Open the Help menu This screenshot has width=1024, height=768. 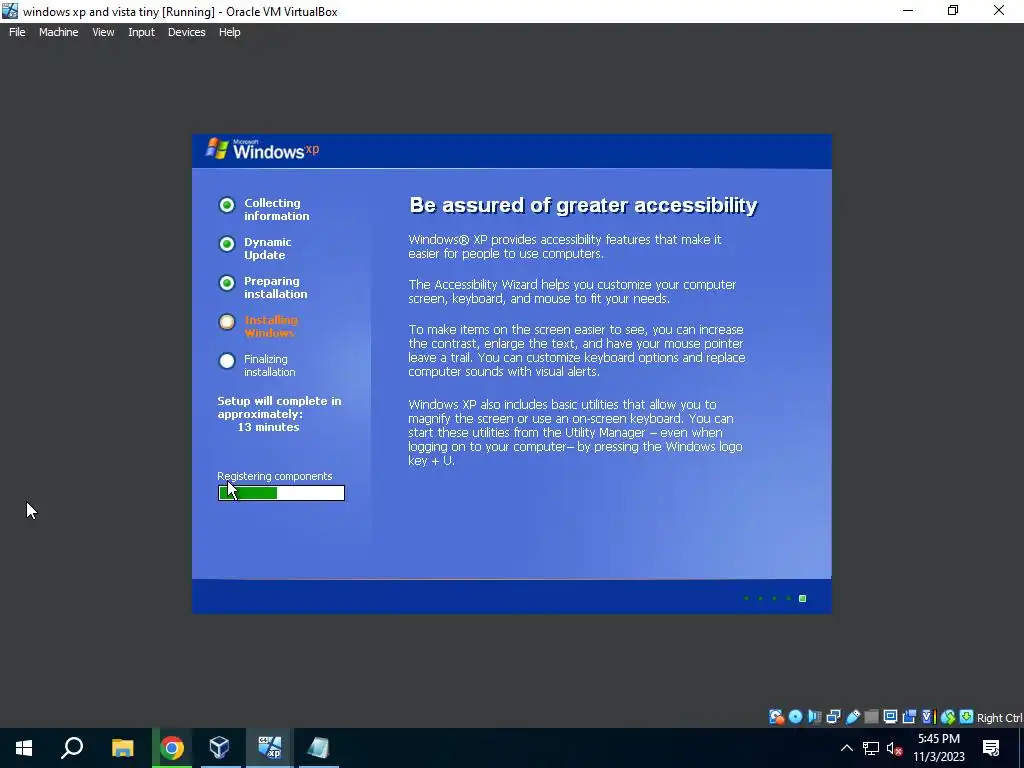[x=229, y=32]
